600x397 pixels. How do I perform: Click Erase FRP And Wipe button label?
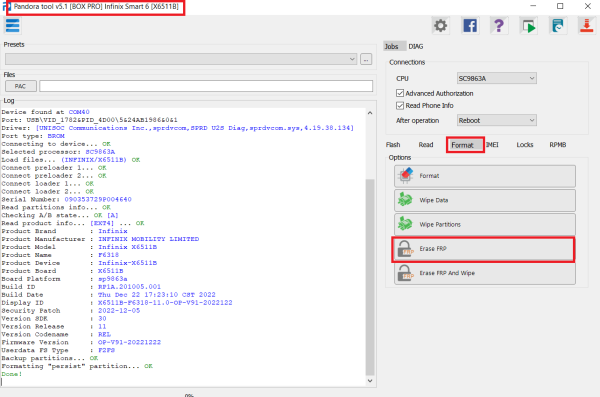(x=447, y=273)
